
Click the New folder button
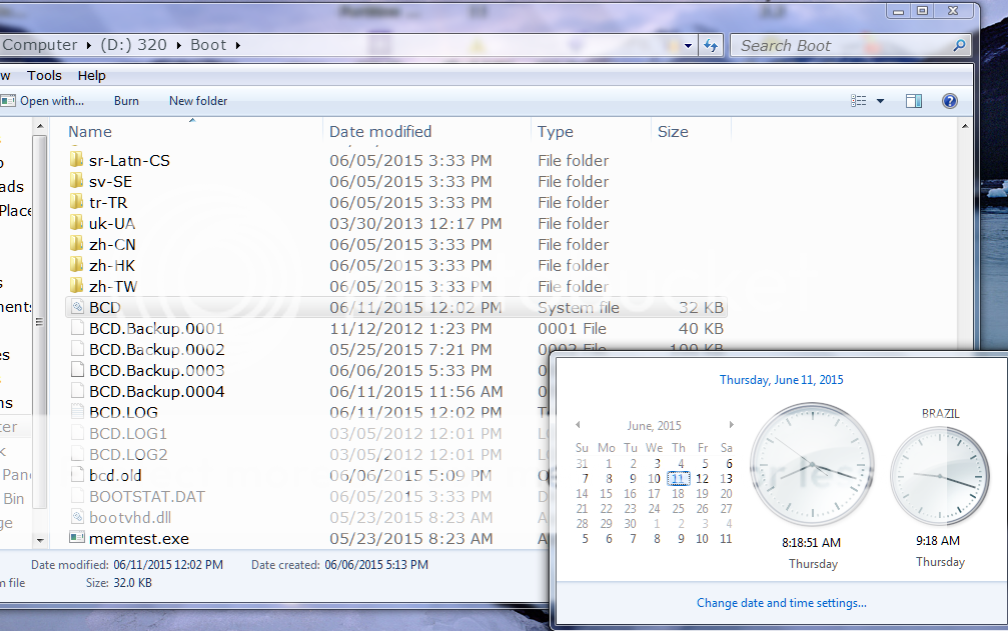tap(198, 101)
